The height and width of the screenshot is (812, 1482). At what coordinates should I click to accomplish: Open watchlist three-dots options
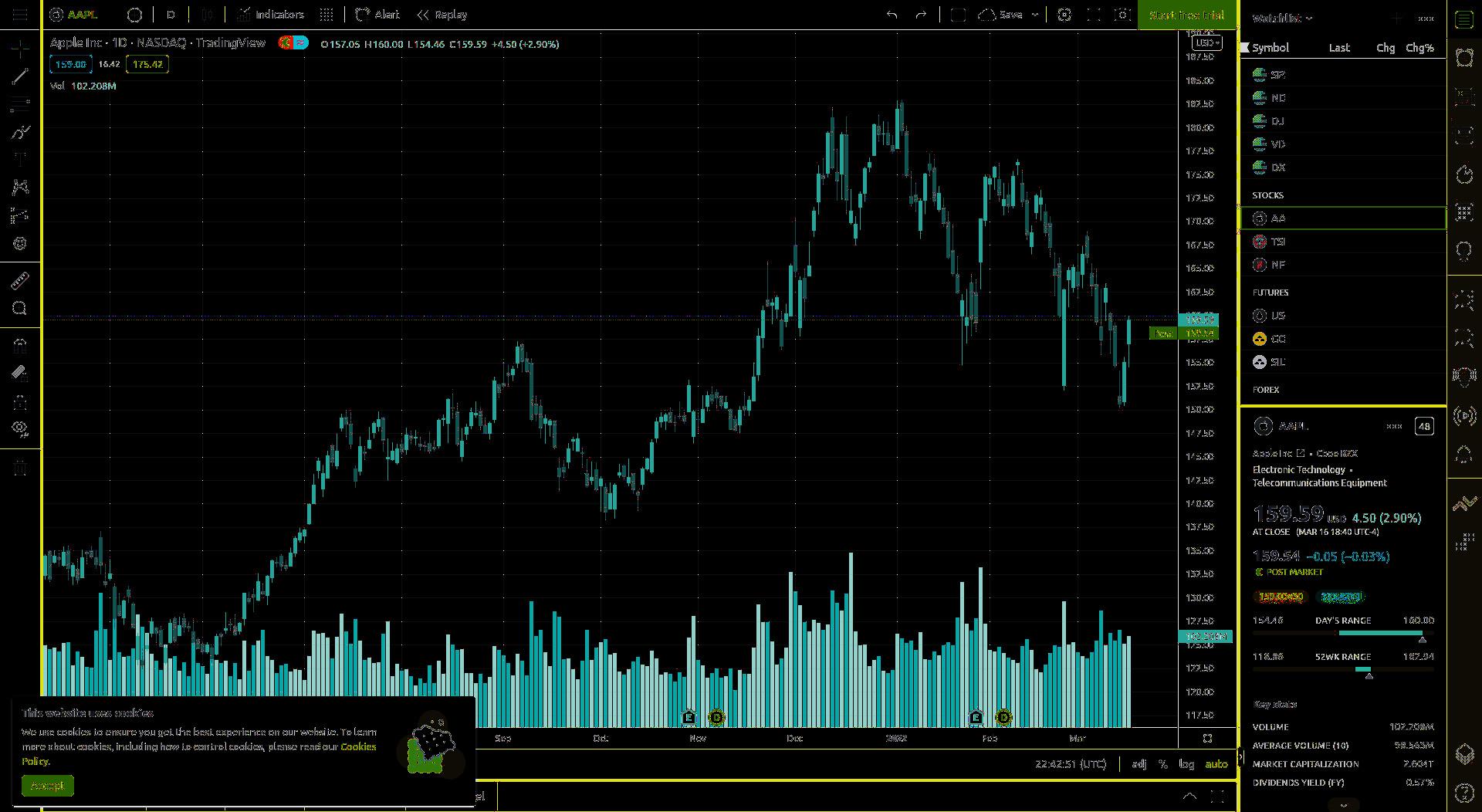click(1426, 18)
